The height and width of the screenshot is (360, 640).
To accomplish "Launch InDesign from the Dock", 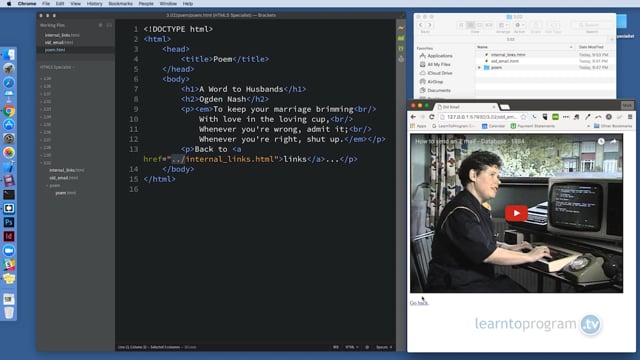I will pyautogui.click(x=9, y=236).
